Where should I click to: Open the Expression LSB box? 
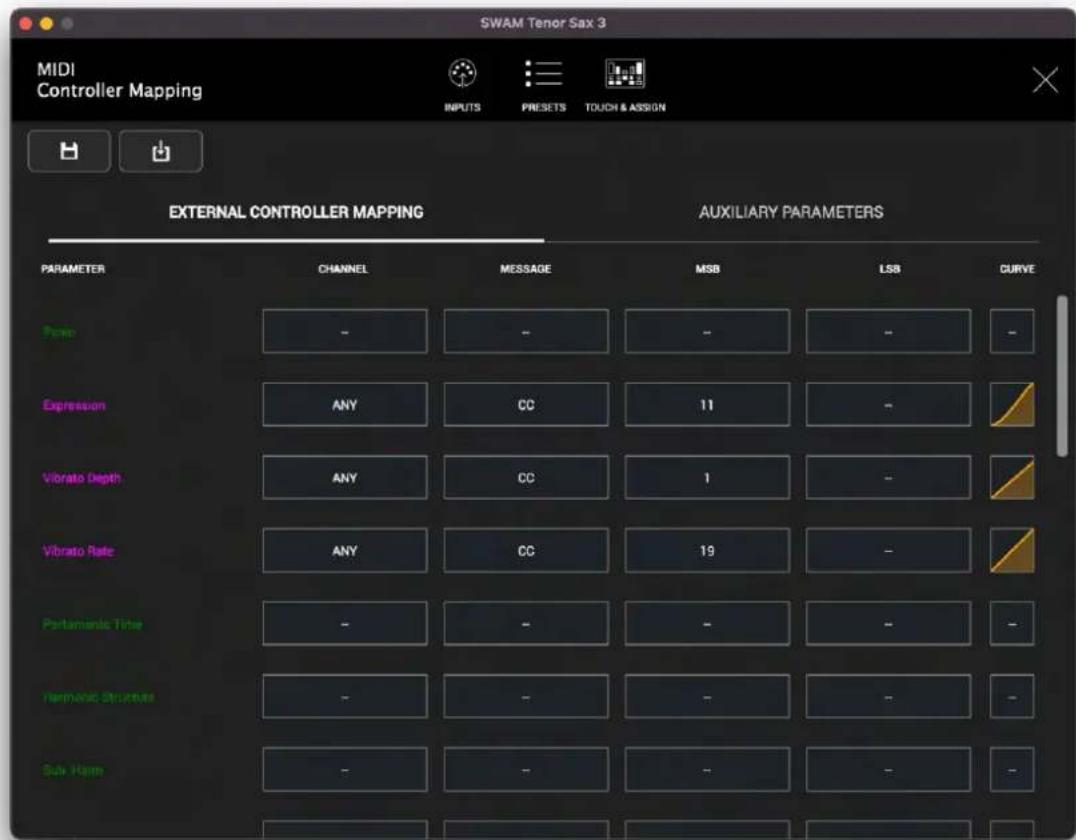[888, 405]
